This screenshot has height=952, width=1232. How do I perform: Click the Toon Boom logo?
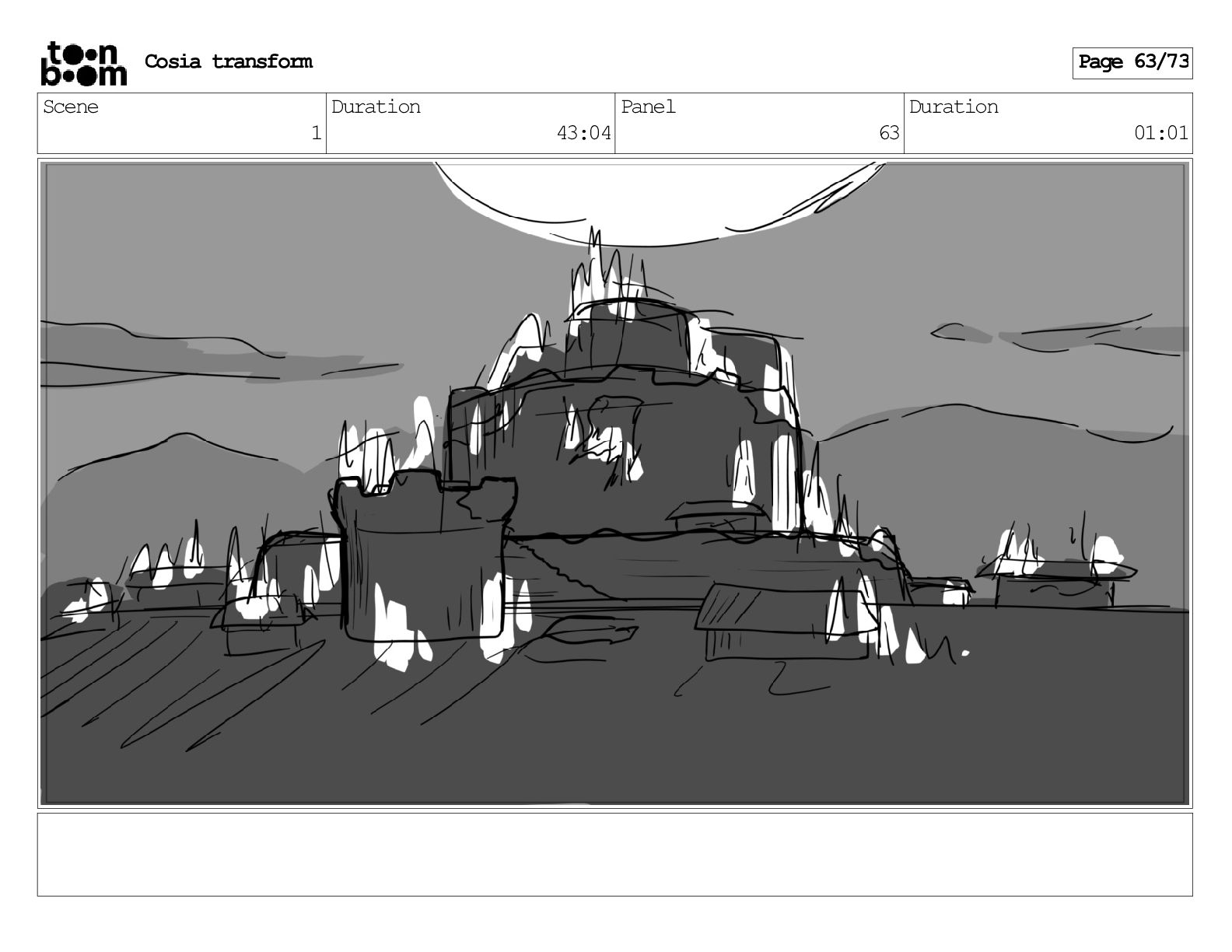coord(83,63)
